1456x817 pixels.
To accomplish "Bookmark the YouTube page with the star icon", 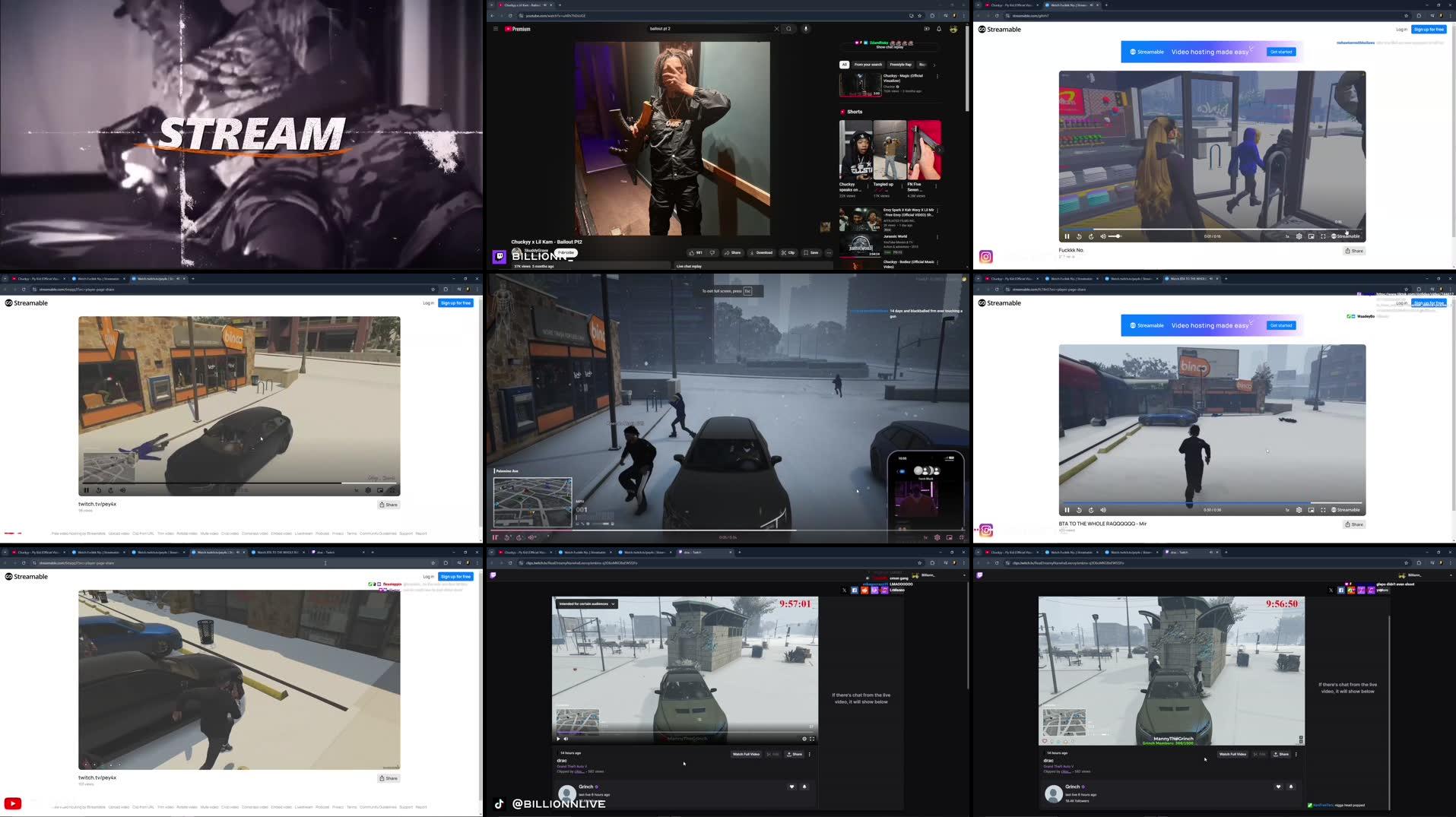I will point(919,15).
